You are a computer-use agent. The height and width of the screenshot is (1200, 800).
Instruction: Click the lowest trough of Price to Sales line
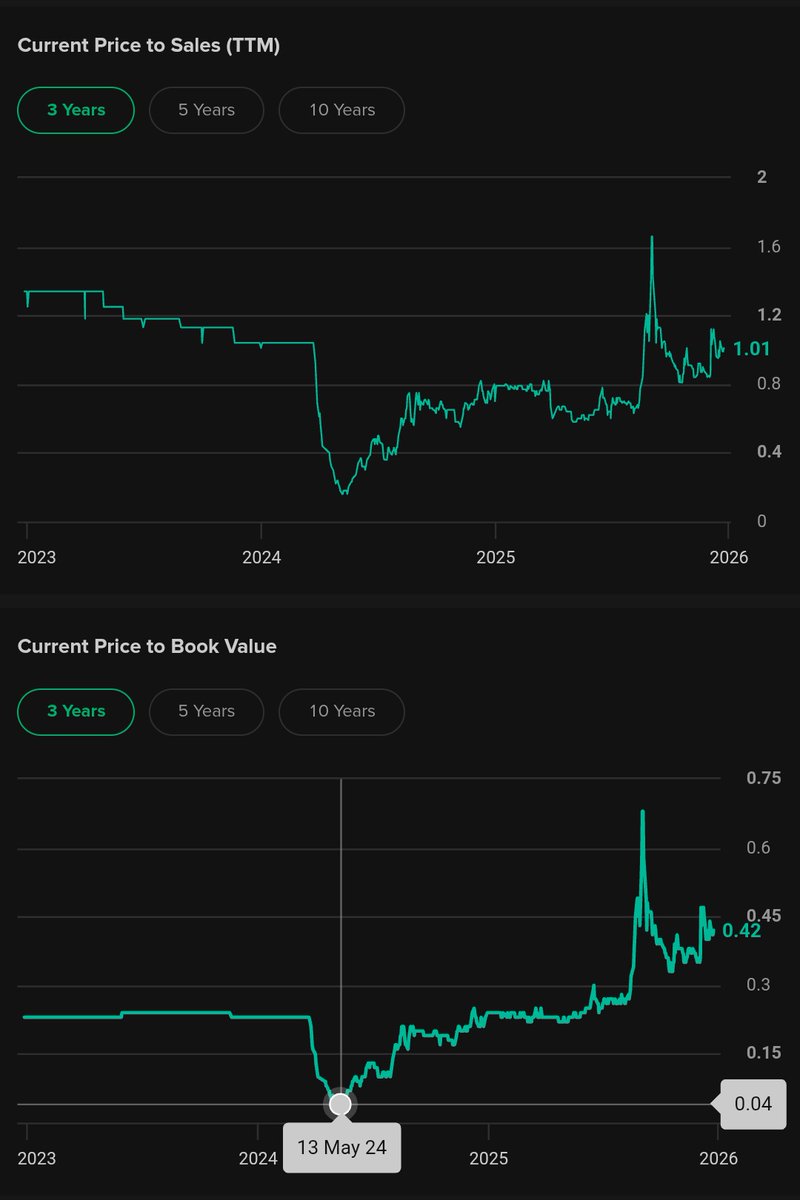(x=344, y=493)
